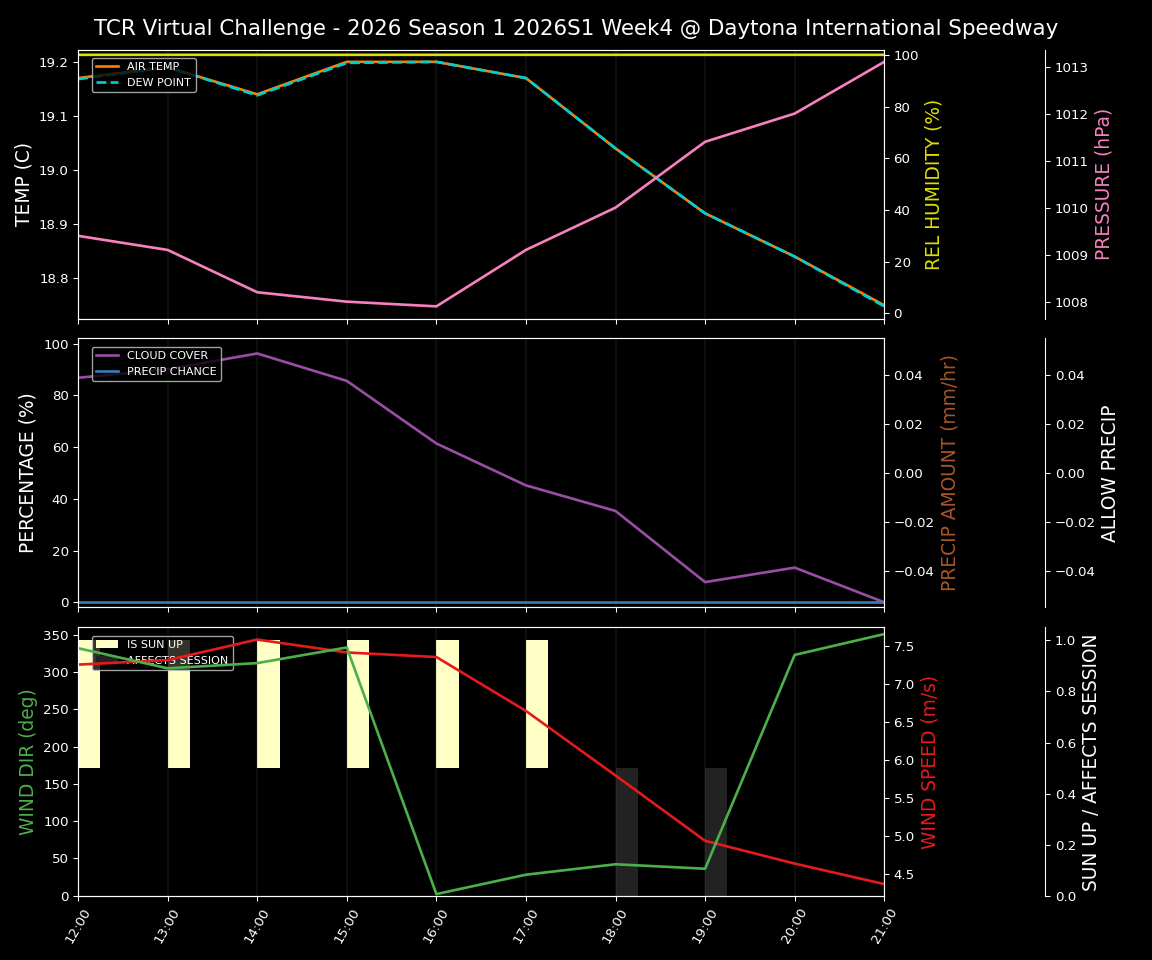The image size is (1152, 960).
Task: Click the pink PRESSURE line at its peak
Action: (879, 62)
